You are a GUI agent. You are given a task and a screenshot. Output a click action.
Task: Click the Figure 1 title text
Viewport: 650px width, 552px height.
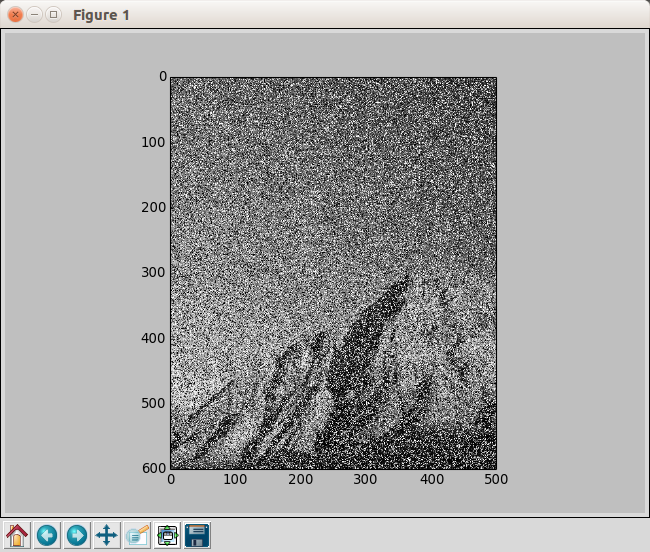click(101, 16)
